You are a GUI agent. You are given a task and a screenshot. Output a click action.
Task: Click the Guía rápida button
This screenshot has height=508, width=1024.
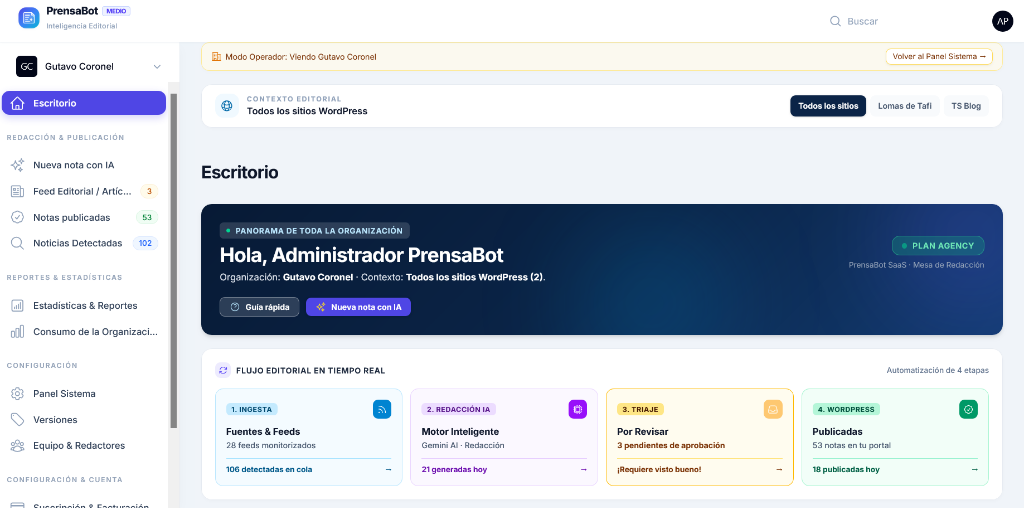pos(259,307)
